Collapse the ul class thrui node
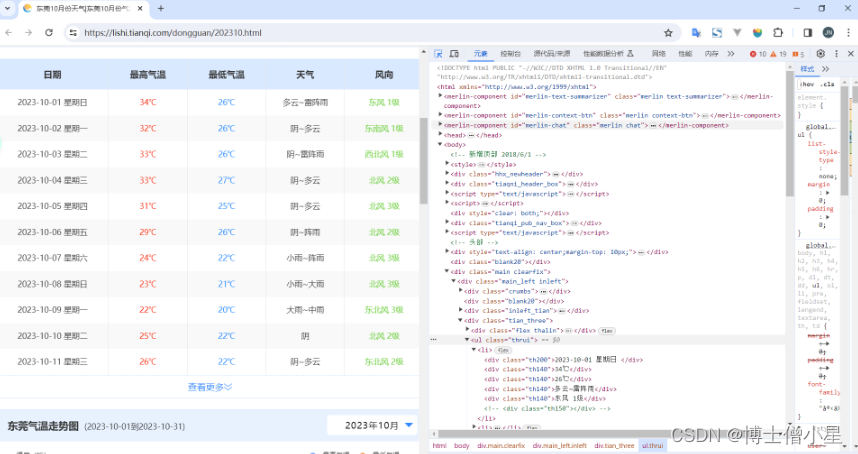Viewport: 858px width, 454px height. 467,340
